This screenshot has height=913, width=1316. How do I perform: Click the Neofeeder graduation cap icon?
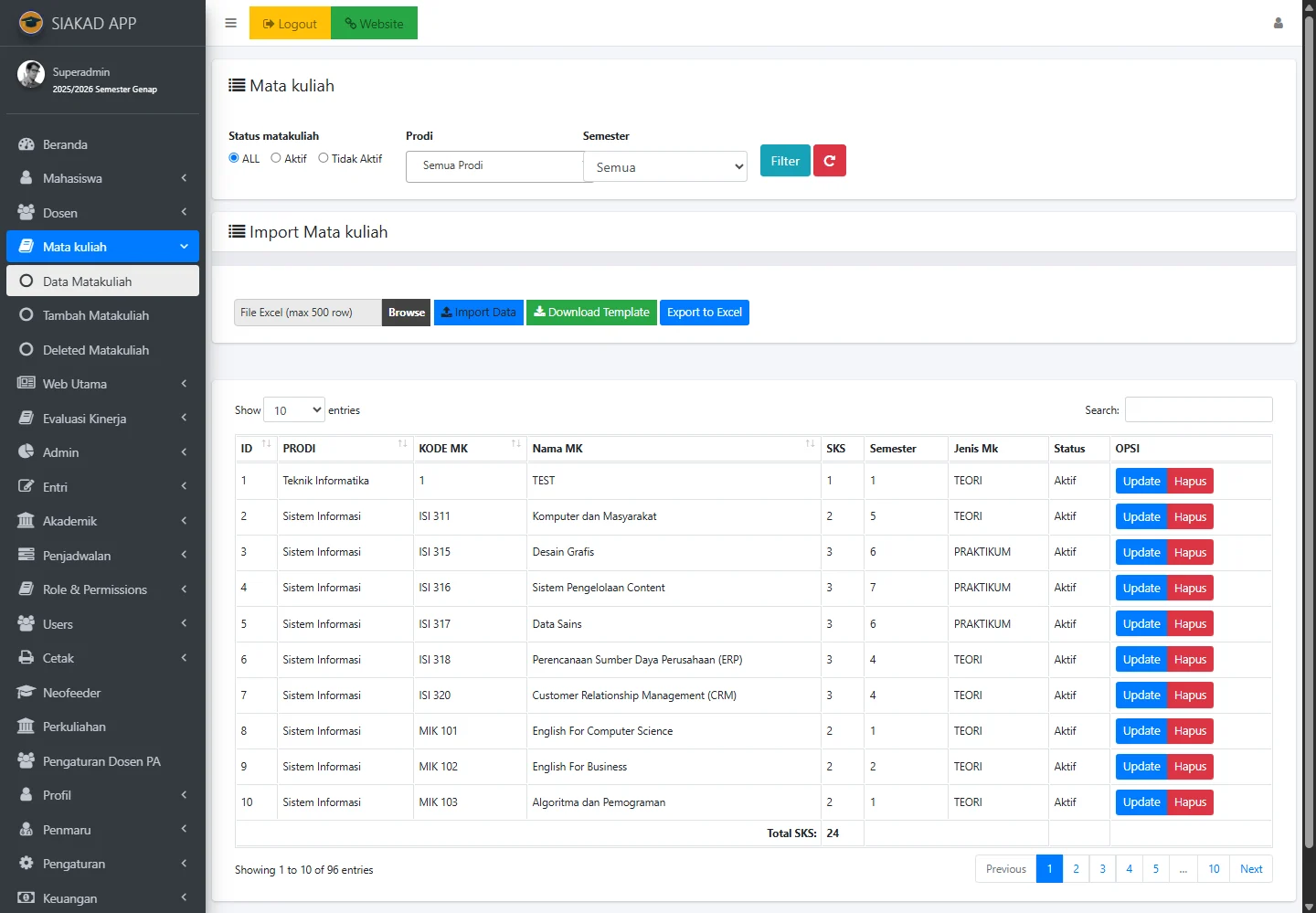click(27, 693)
